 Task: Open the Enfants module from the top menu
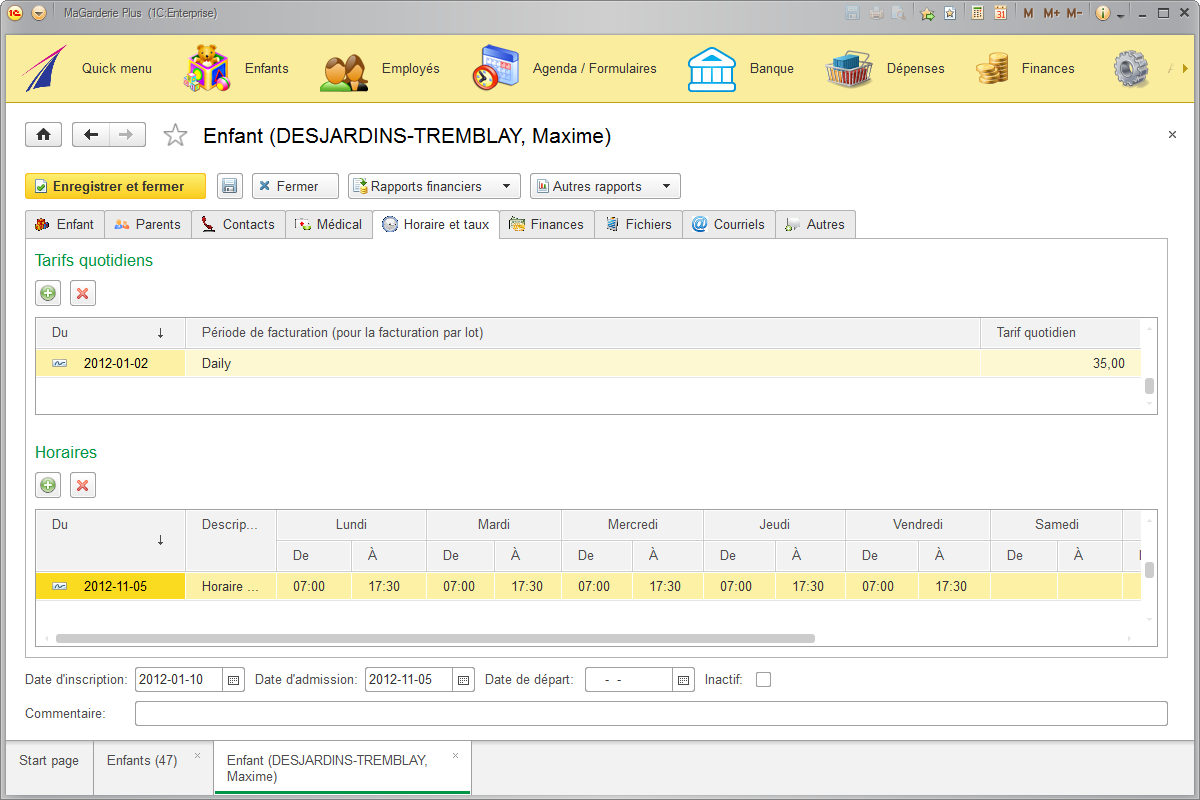(266, 68)
